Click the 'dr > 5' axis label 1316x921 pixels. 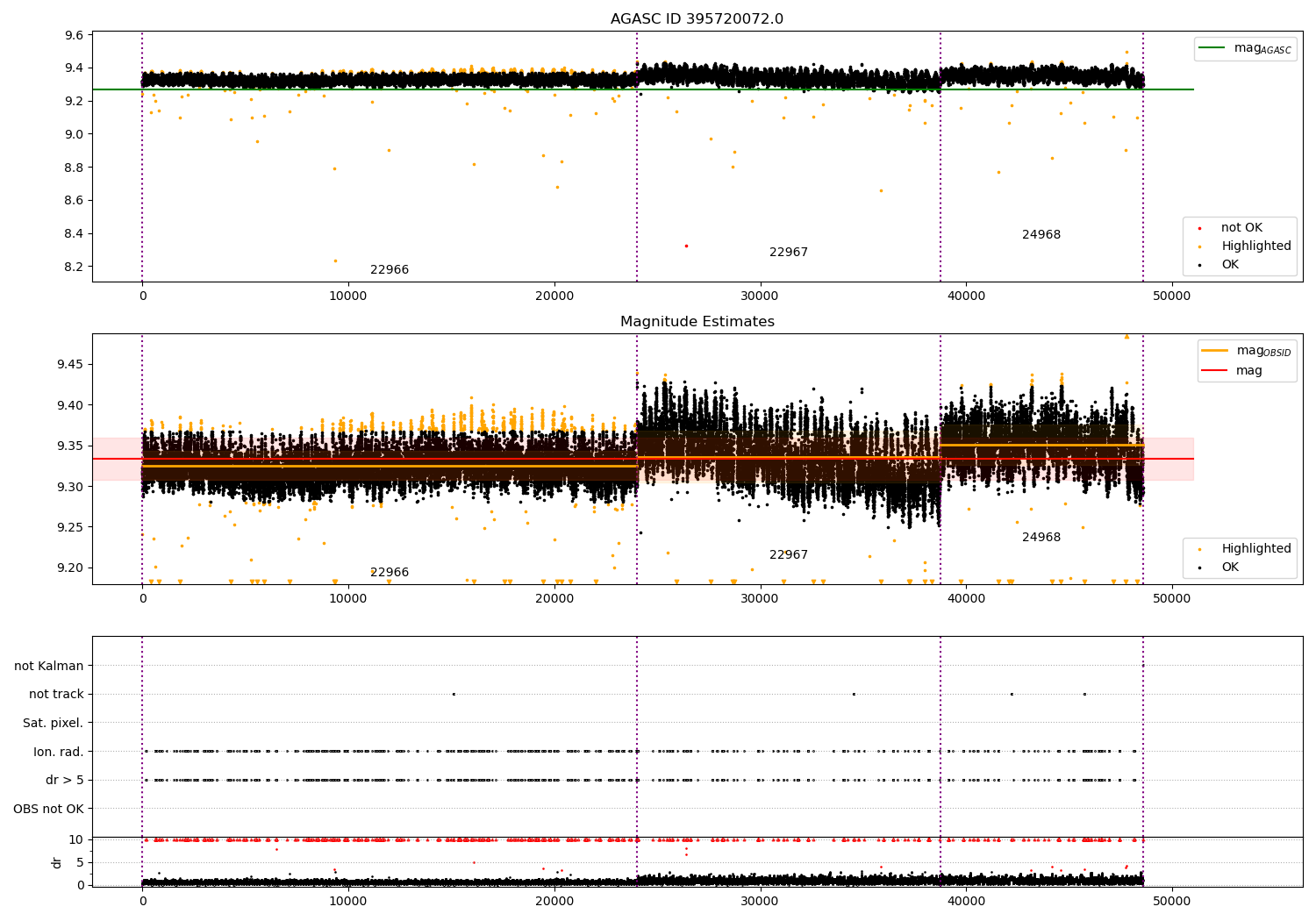65,780
